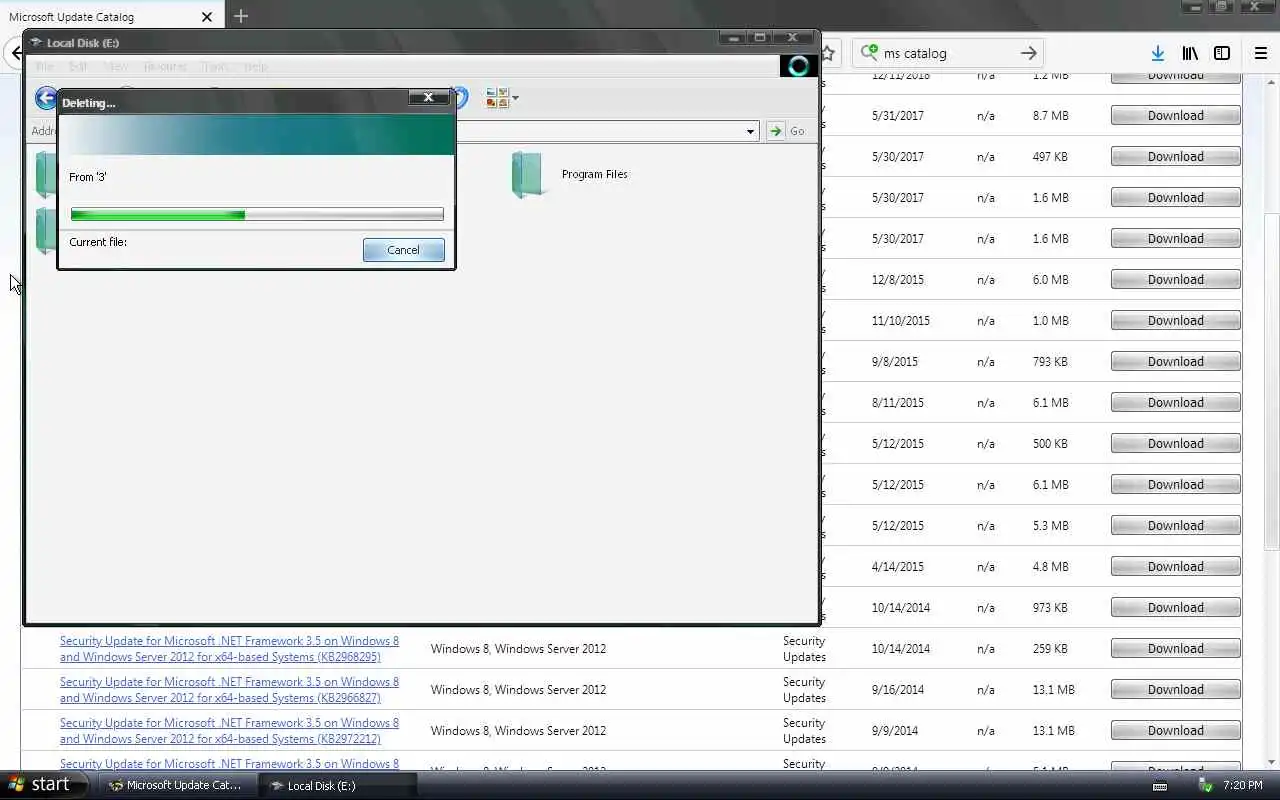The height and width of the screenshot is (800, 1280).
Task: Switch to Microsoft Update Catalog browser tab
Action: tap(110, 17)
